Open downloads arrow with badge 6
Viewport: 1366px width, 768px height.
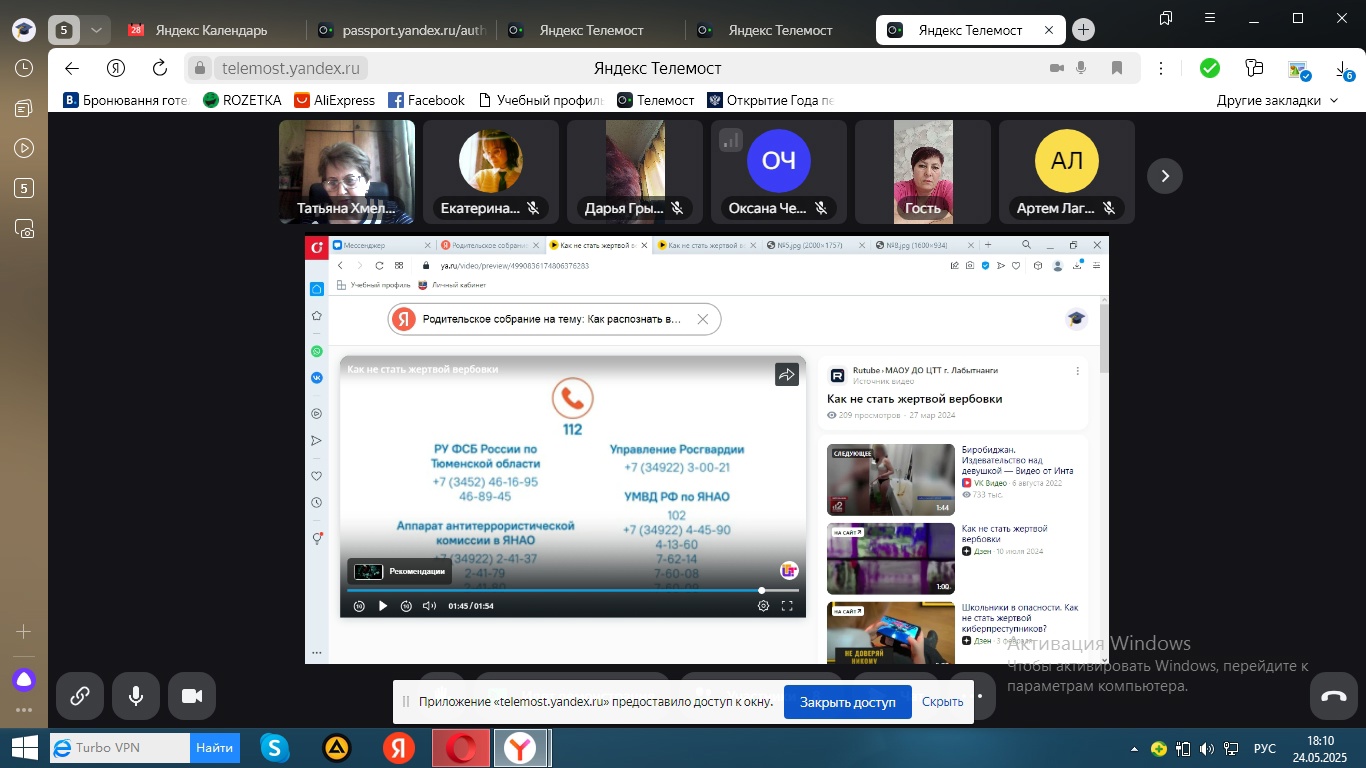click(1343, 68)
